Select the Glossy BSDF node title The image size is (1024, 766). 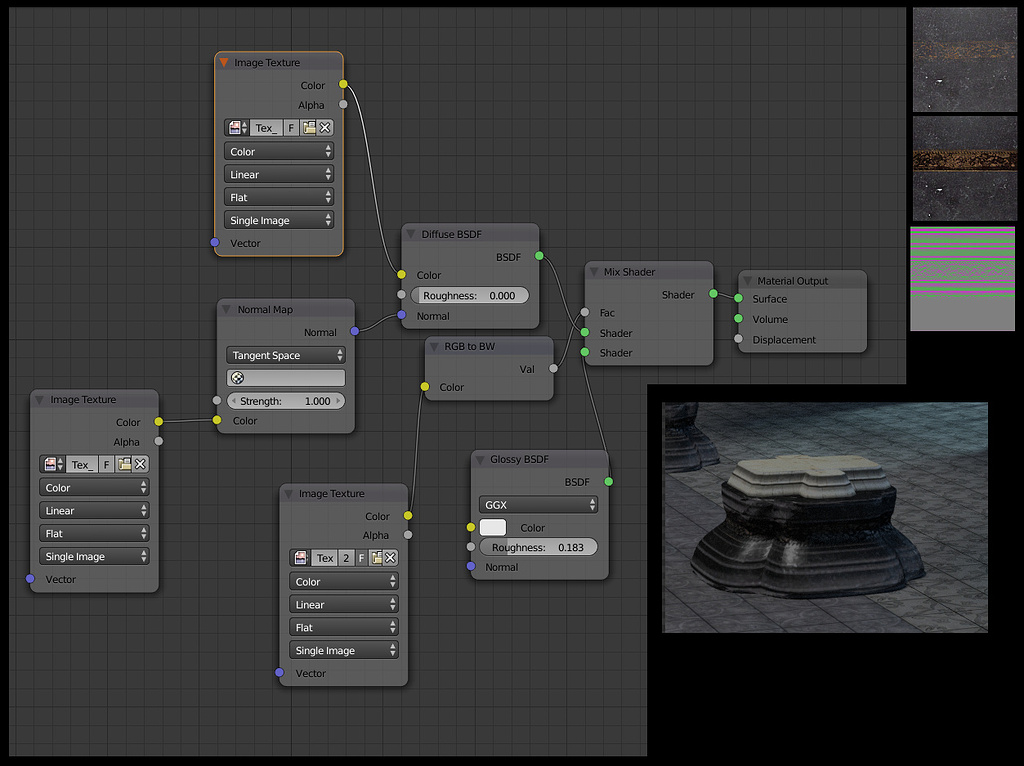(519, 459)
